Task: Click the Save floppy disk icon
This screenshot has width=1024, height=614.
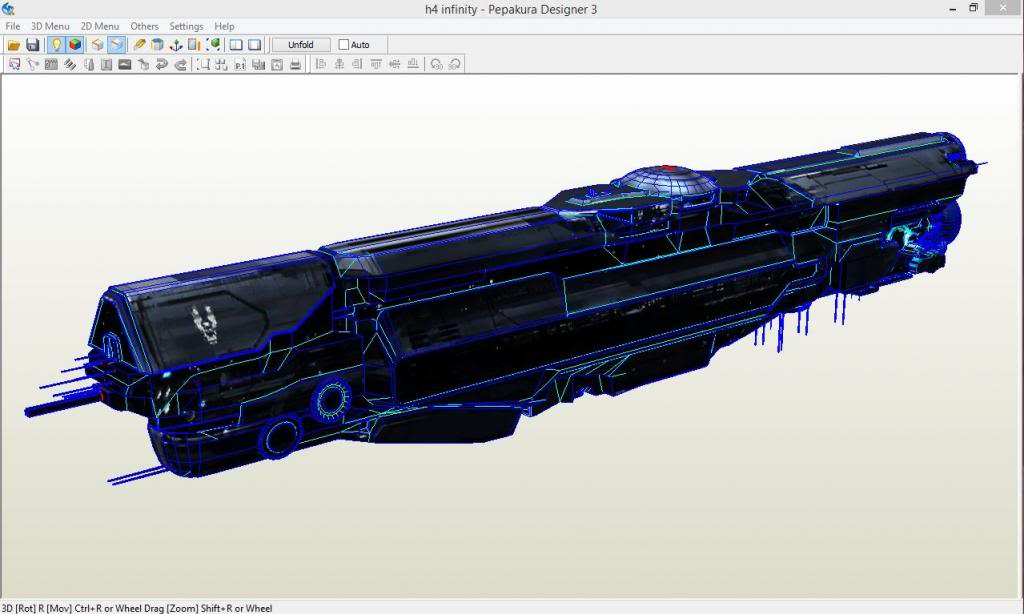Action: point(32,44)
